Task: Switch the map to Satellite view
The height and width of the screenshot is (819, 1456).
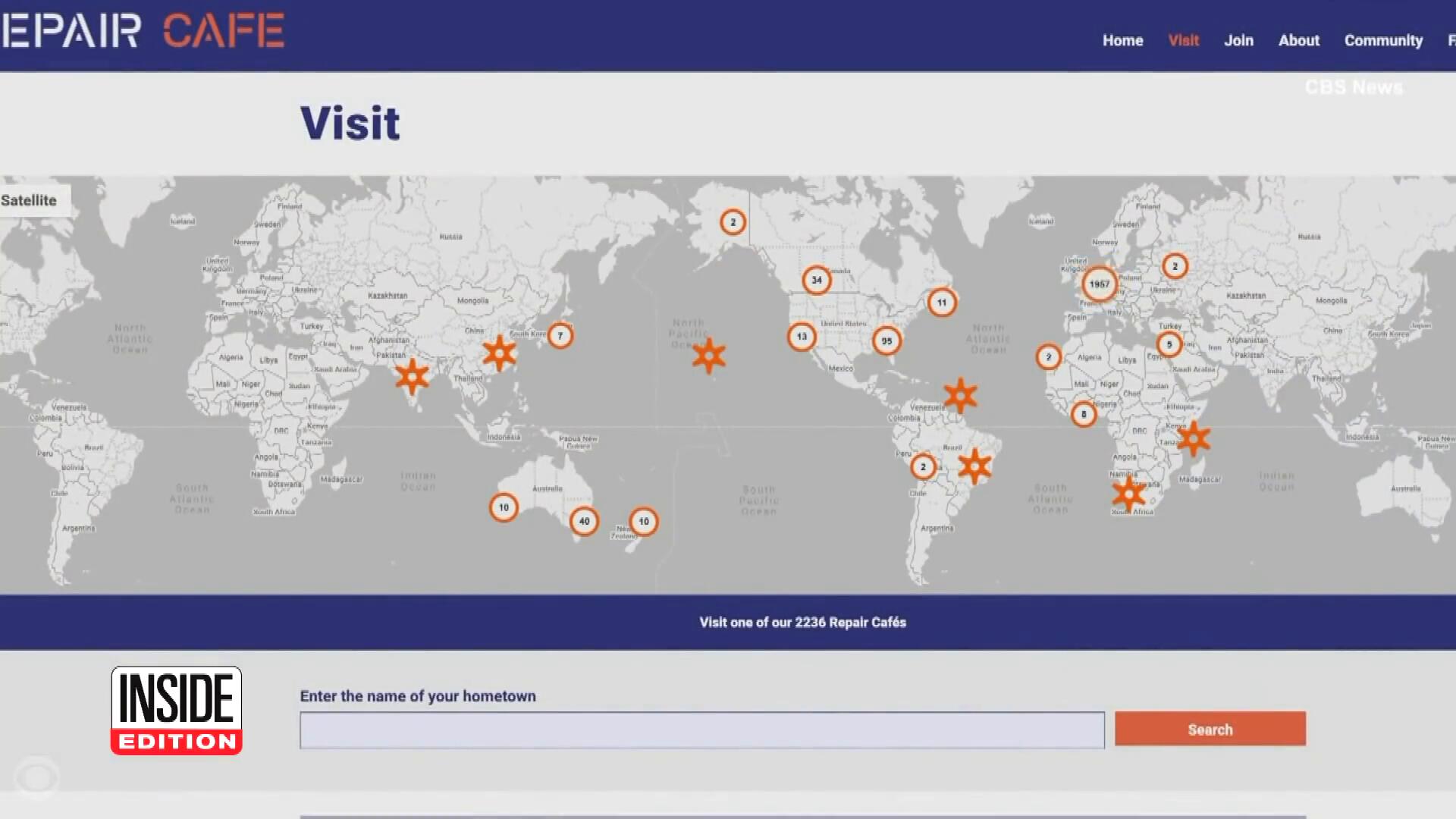Action: coord(29,200)
